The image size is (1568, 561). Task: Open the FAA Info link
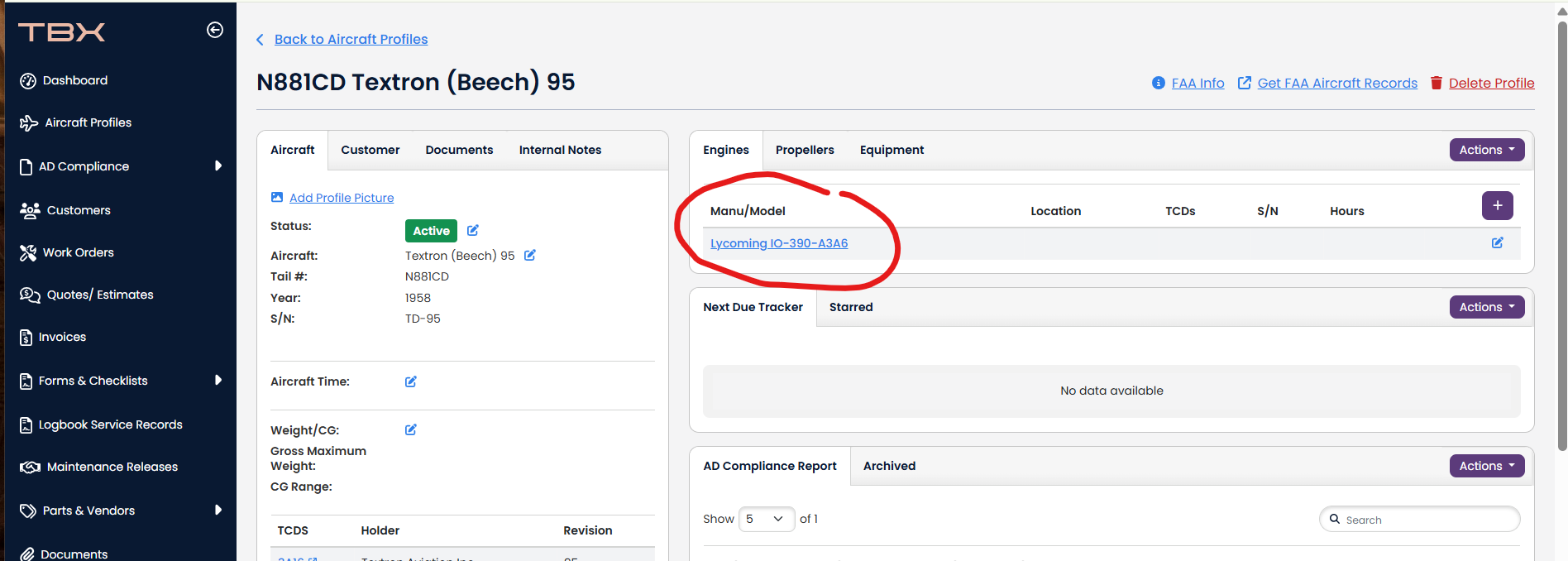coord(1198,83)
